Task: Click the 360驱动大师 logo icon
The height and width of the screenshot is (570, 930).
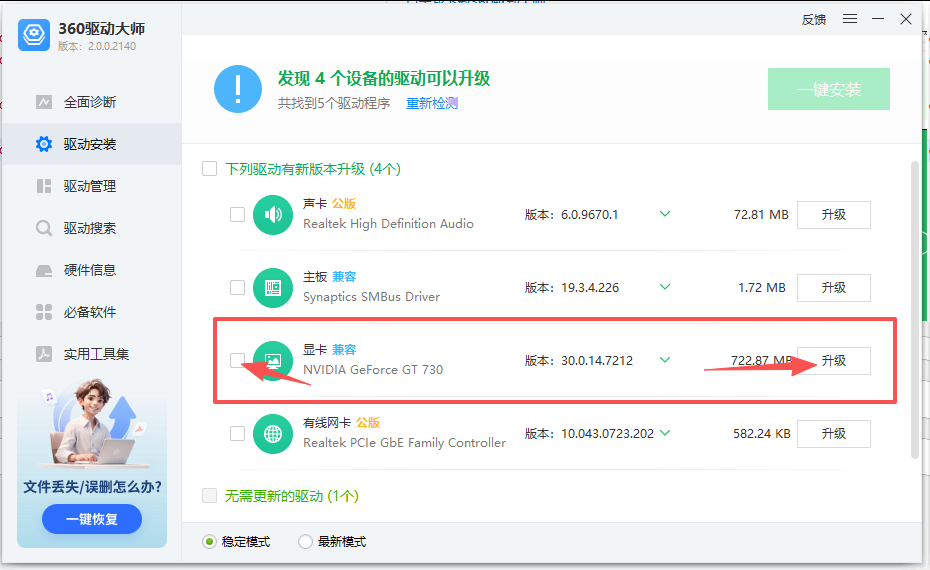Action: pos(34,35)
